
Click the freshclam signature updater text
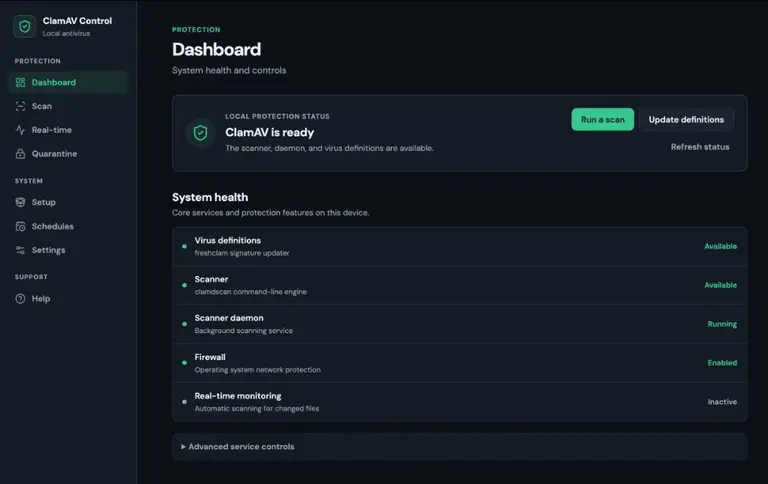(242, 253)
